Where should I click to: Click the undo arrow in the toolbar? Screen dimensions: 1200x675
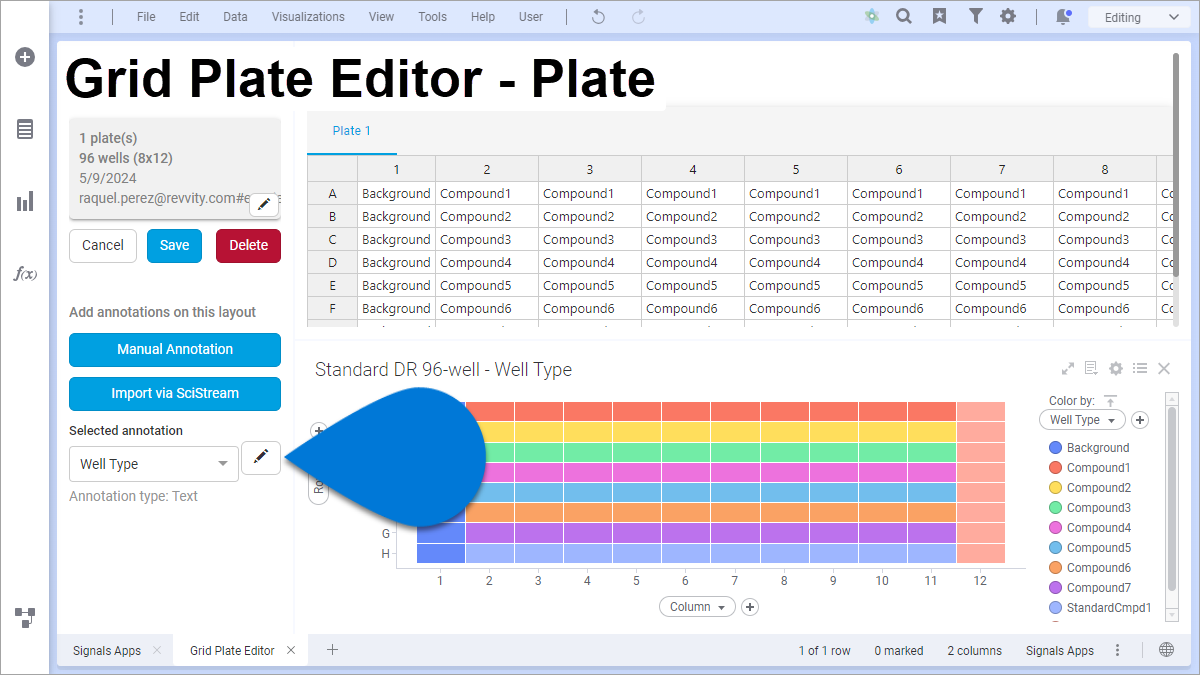point(597,16)
